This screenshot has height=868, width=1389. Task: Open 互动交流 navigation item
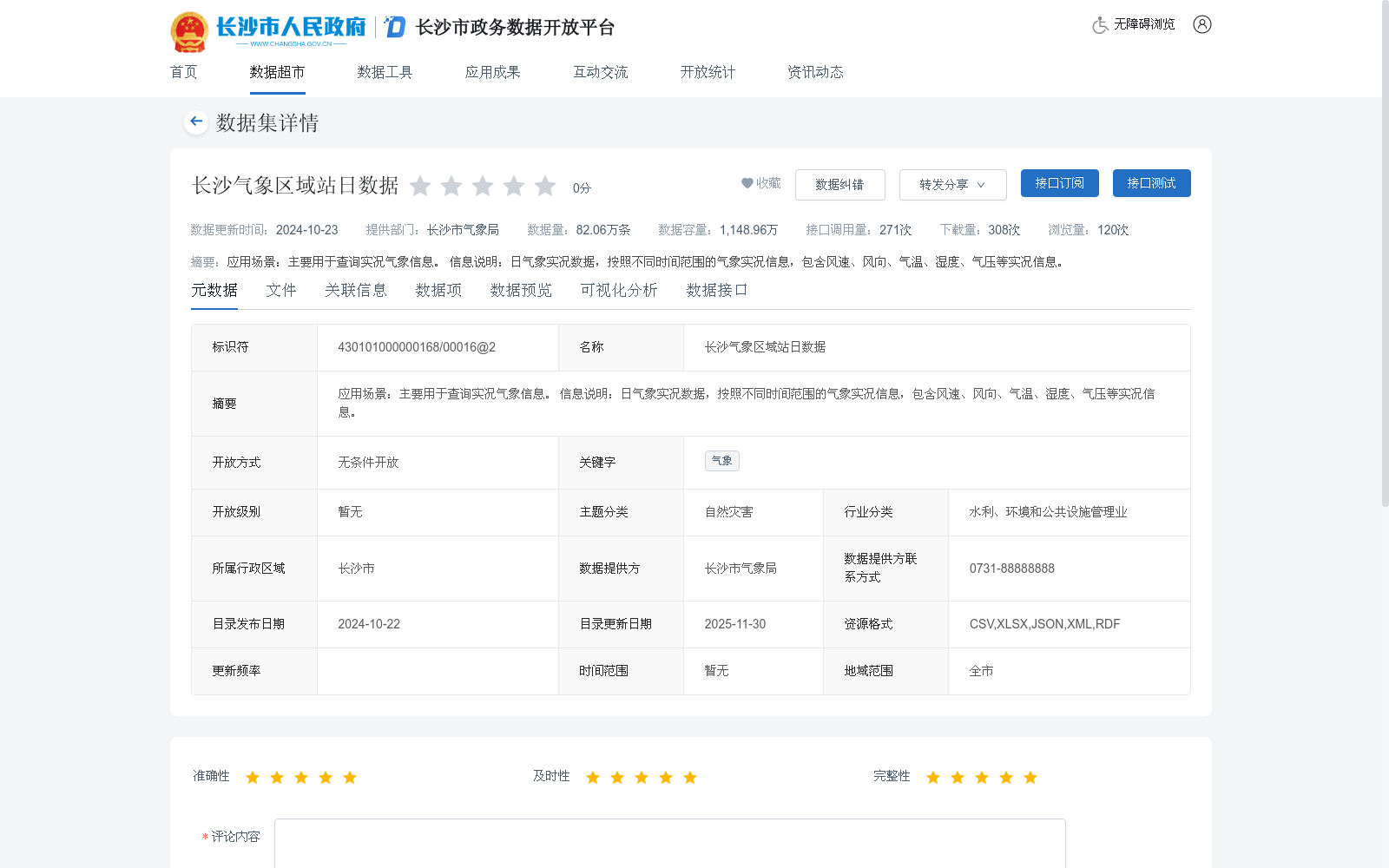[x=600, y=72]
